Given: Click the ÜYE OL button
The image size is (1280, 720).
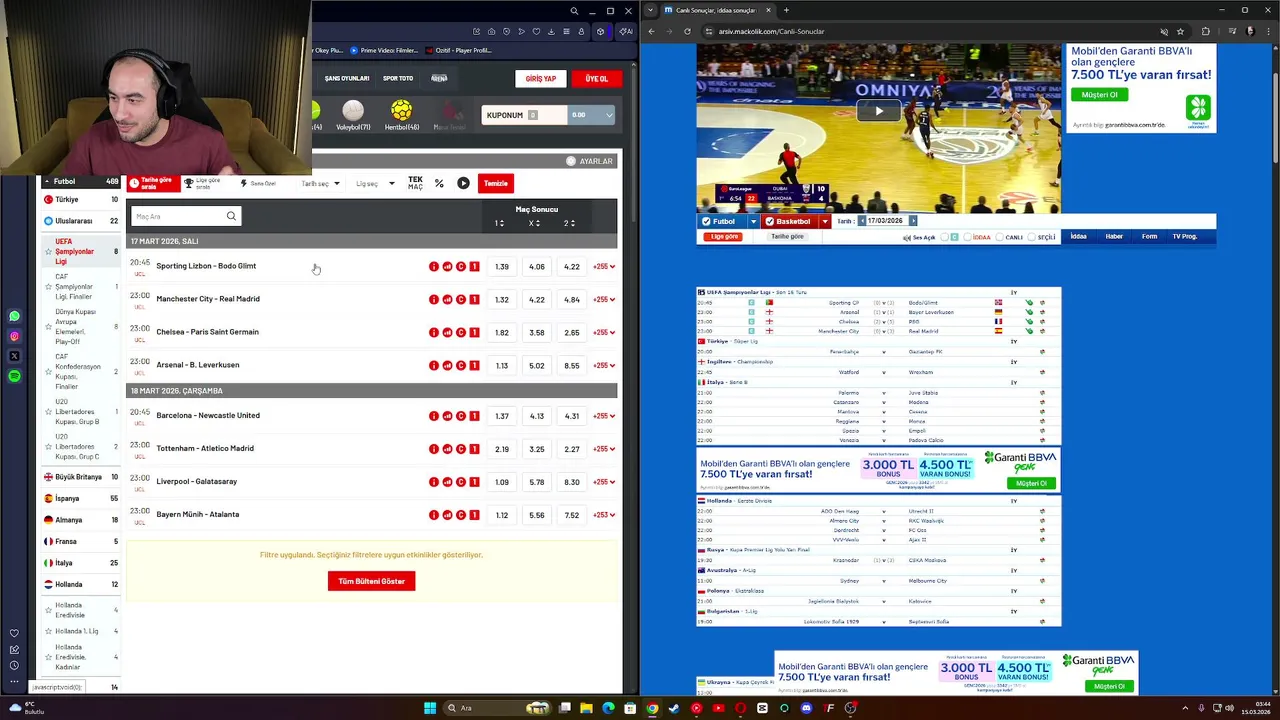Looking at the screenshot, I should [597, 78].
